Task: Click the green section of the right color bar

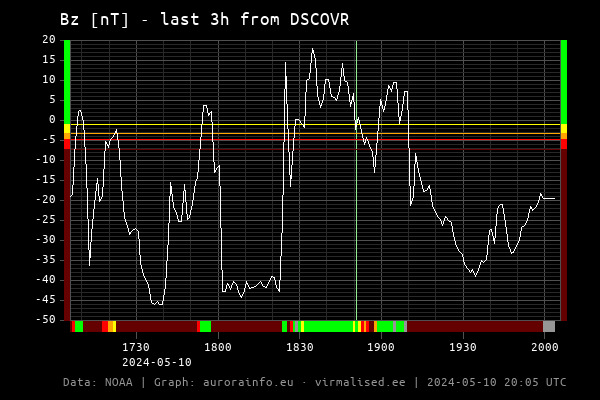Action: tap(564, 80)
